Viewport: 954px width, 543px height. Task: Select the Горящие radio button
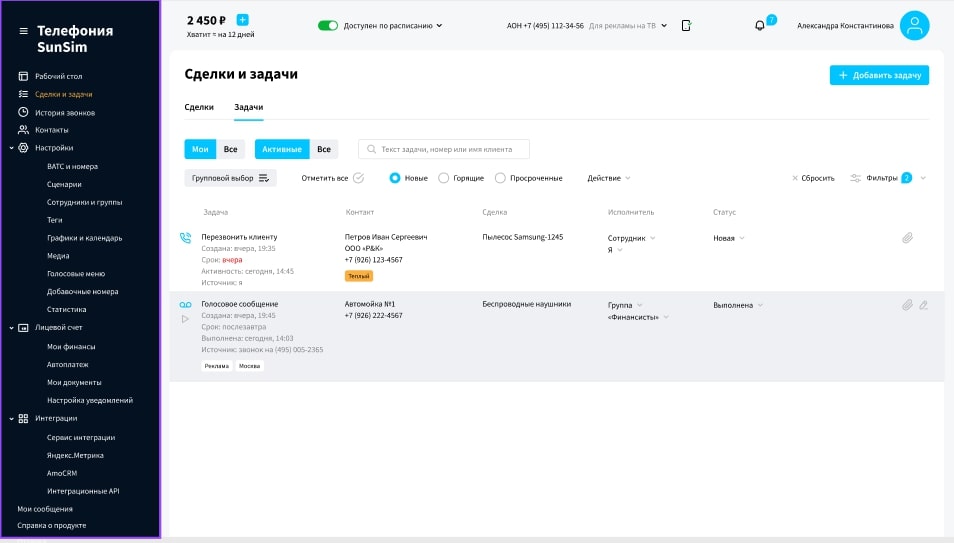444,178
